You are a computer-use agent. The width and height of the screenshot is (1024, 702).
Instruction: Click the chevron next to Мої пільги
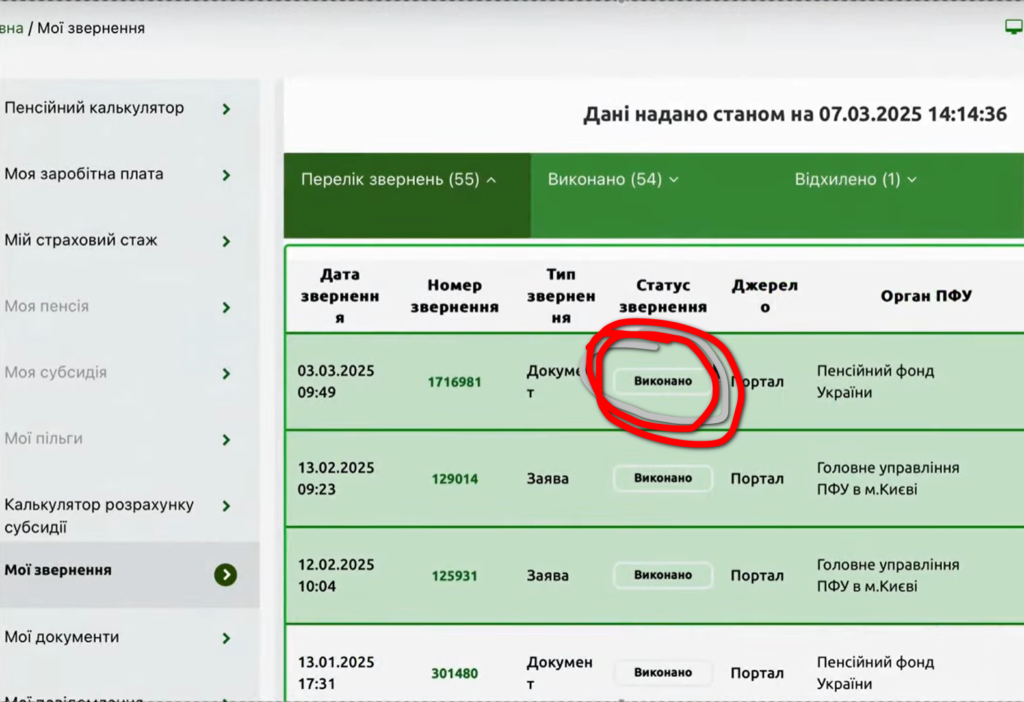pyautogui.click(x=227, y=440)
